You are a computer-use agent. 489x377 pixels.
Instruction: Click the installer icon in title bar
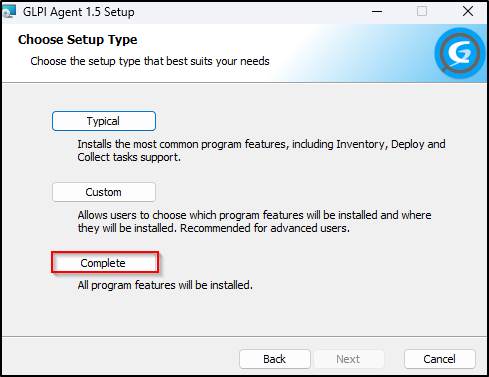[9, 12]
